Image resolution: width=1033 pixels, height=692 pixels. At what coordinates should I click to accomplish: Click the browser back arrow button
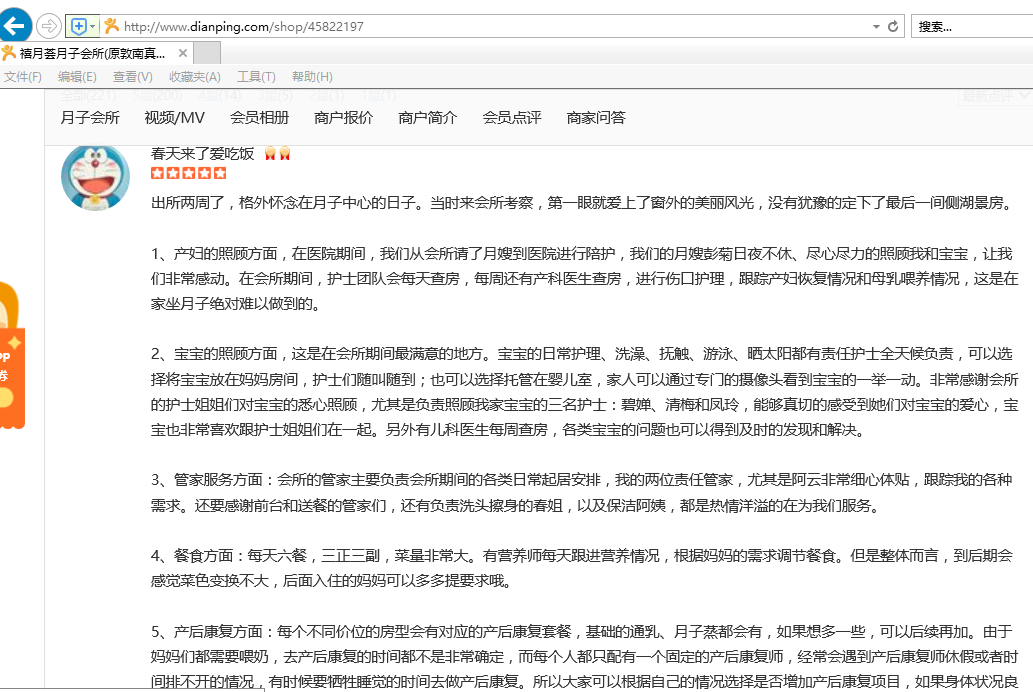coord(14,26)
